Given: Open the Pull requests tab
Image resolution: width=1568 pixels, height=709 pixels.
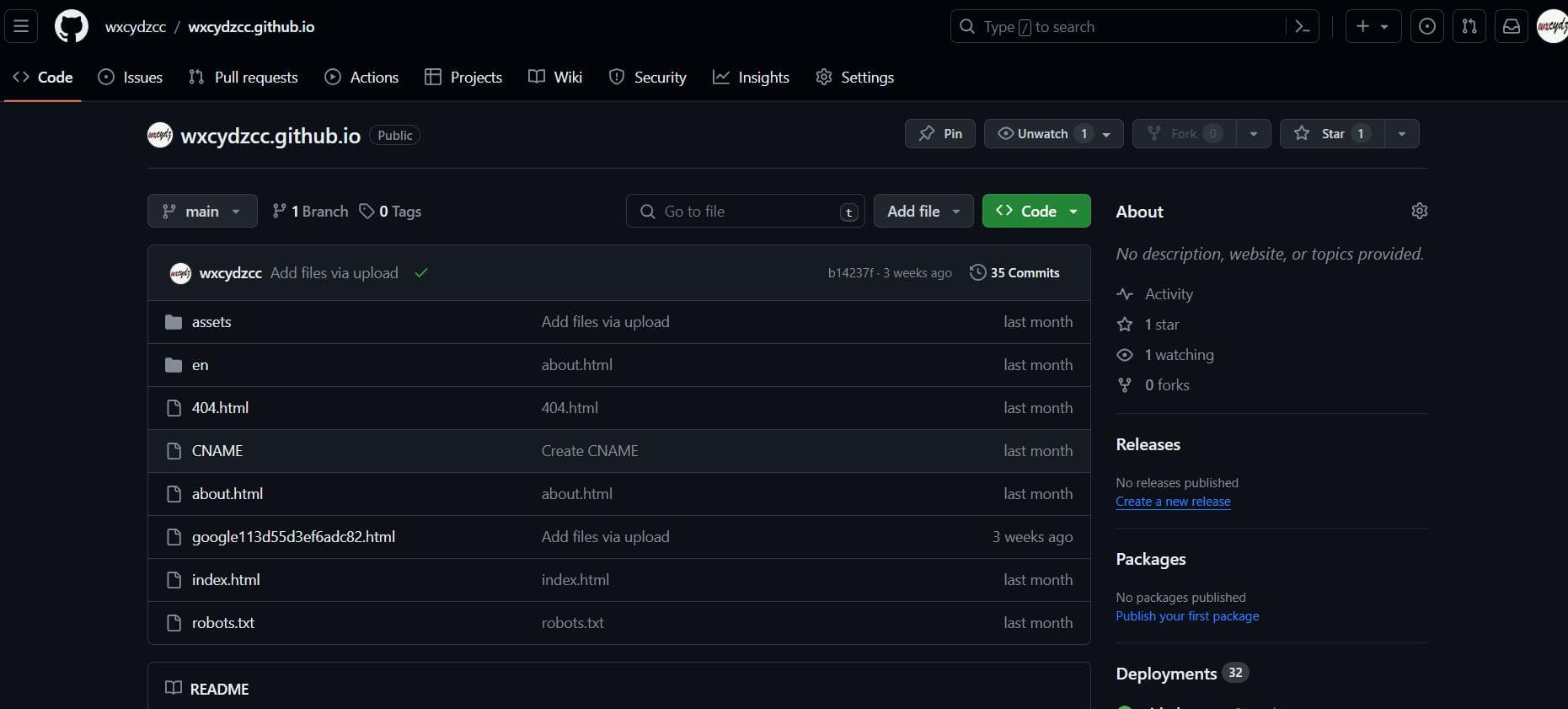Looking at the screenshot, I should [243, 77].
